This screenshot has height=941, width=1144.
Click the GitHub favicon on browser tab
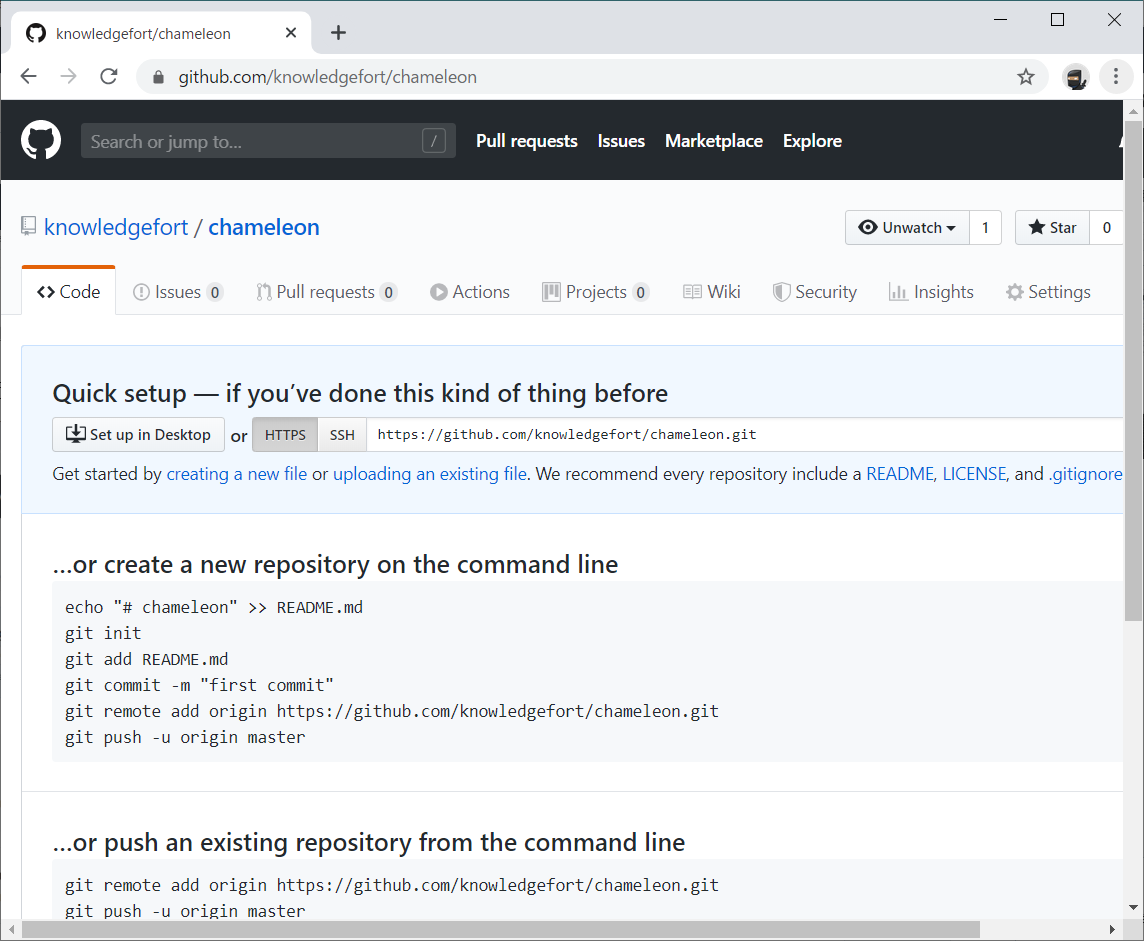click(36, 33)
